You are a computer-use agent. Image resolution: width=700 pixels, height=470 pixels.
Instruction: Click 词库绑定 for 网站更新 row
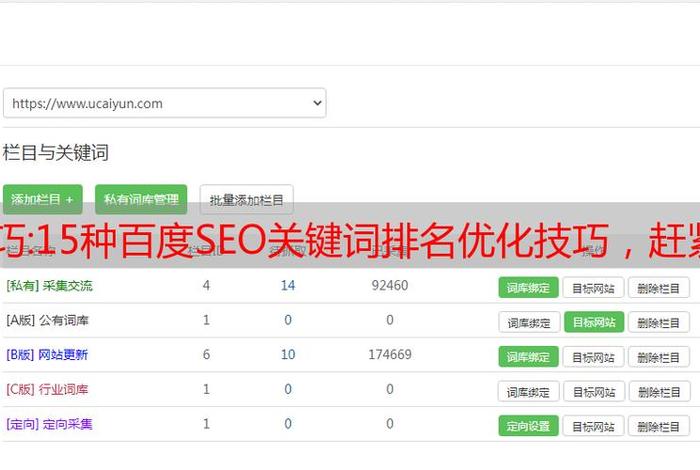528,357
